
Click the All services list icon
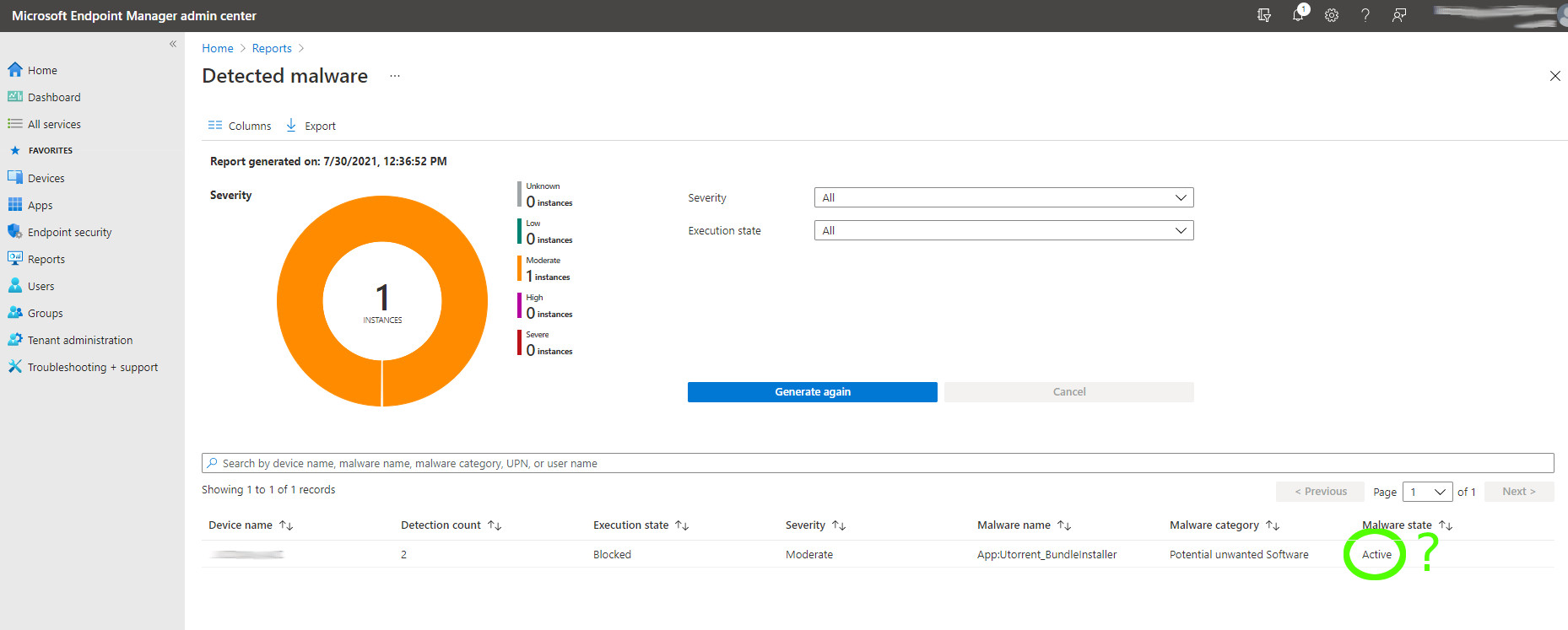click(15, 124)
